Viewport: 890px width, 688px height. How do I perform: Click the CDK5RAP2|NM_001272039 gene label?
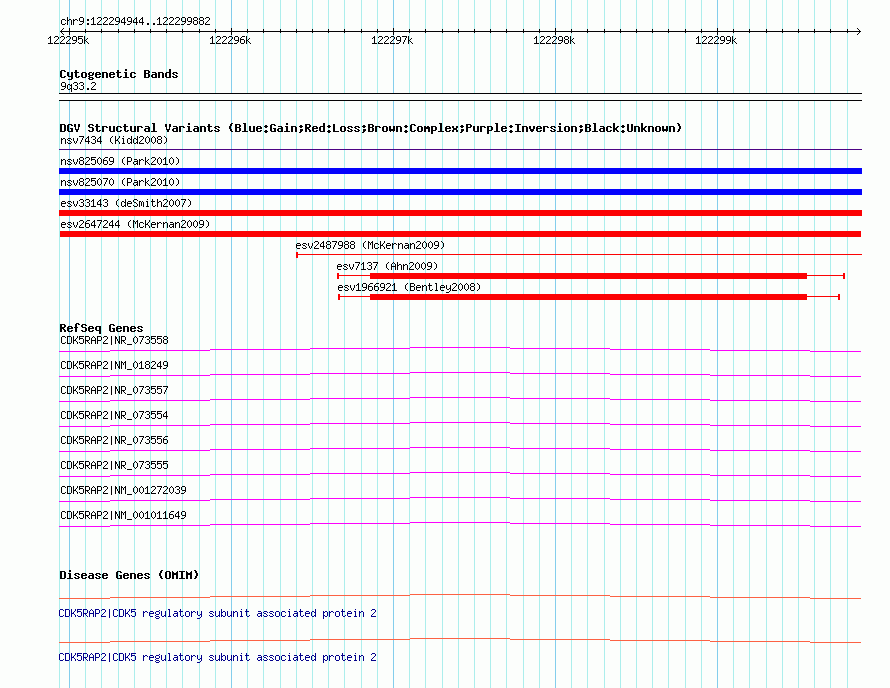tap(123, 490)
